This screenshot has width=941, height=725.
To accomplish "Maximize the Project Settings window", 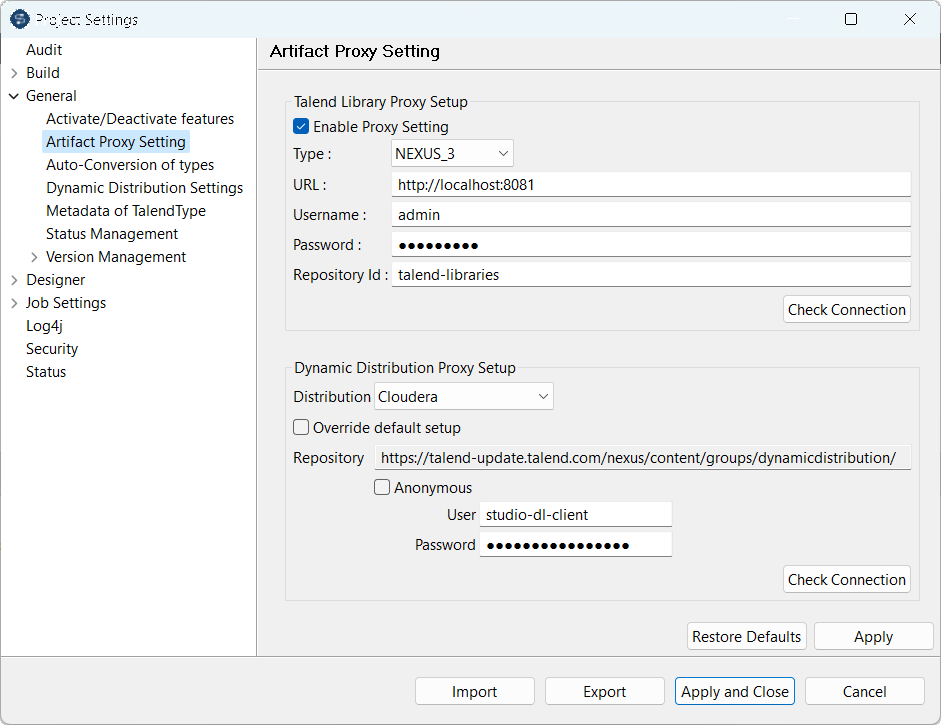I will pyautogui.click(x=851, y=19).
